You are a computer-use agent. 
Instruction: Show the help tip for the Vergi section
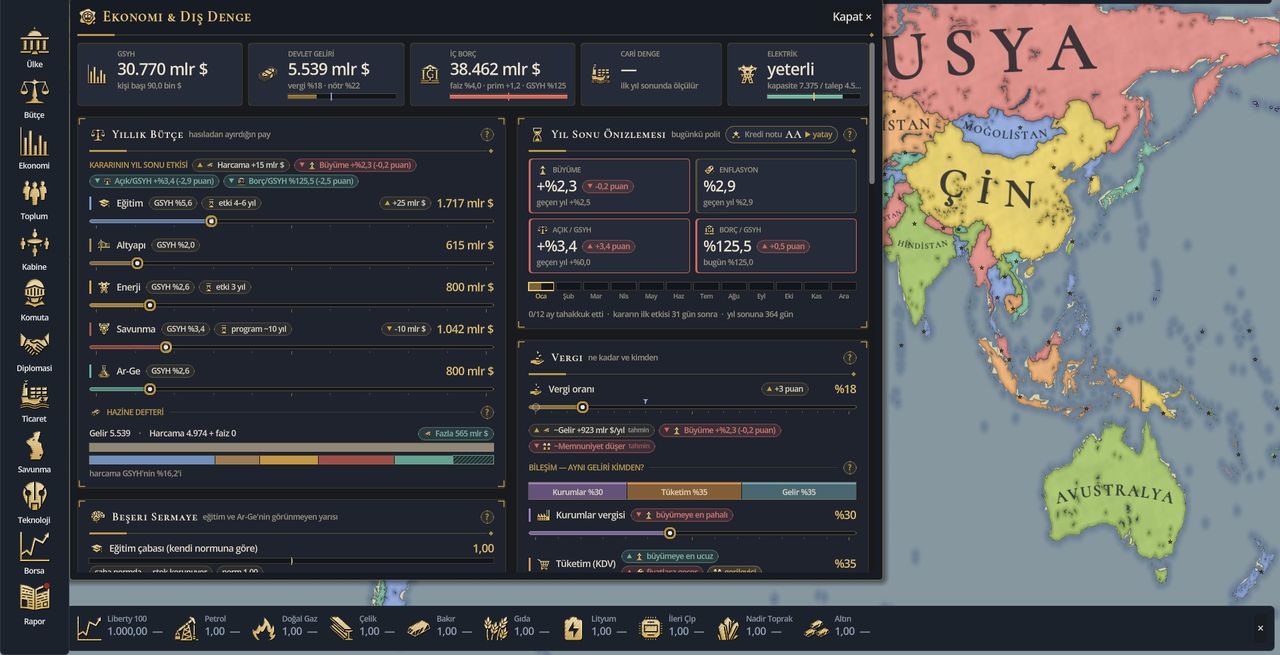850,358
